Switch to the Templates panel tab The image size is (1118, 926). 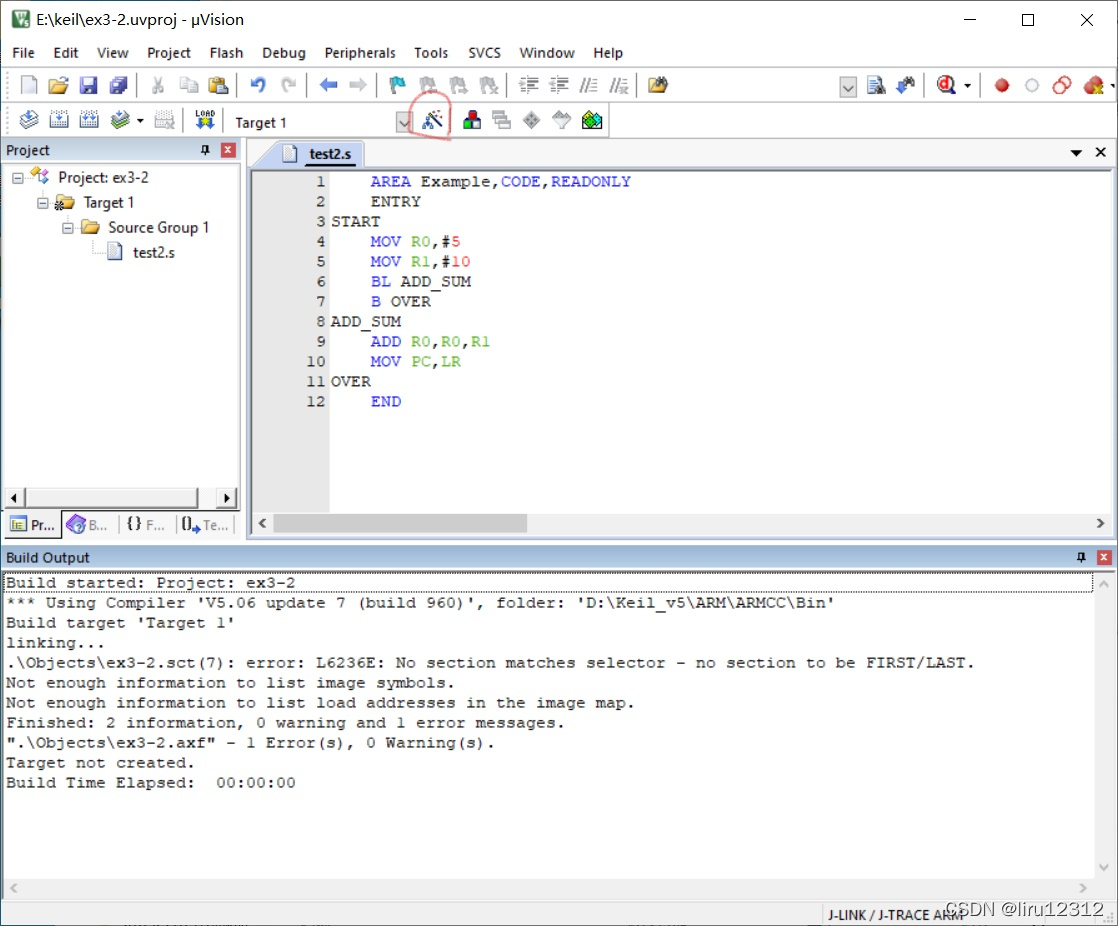coord(205,525)
